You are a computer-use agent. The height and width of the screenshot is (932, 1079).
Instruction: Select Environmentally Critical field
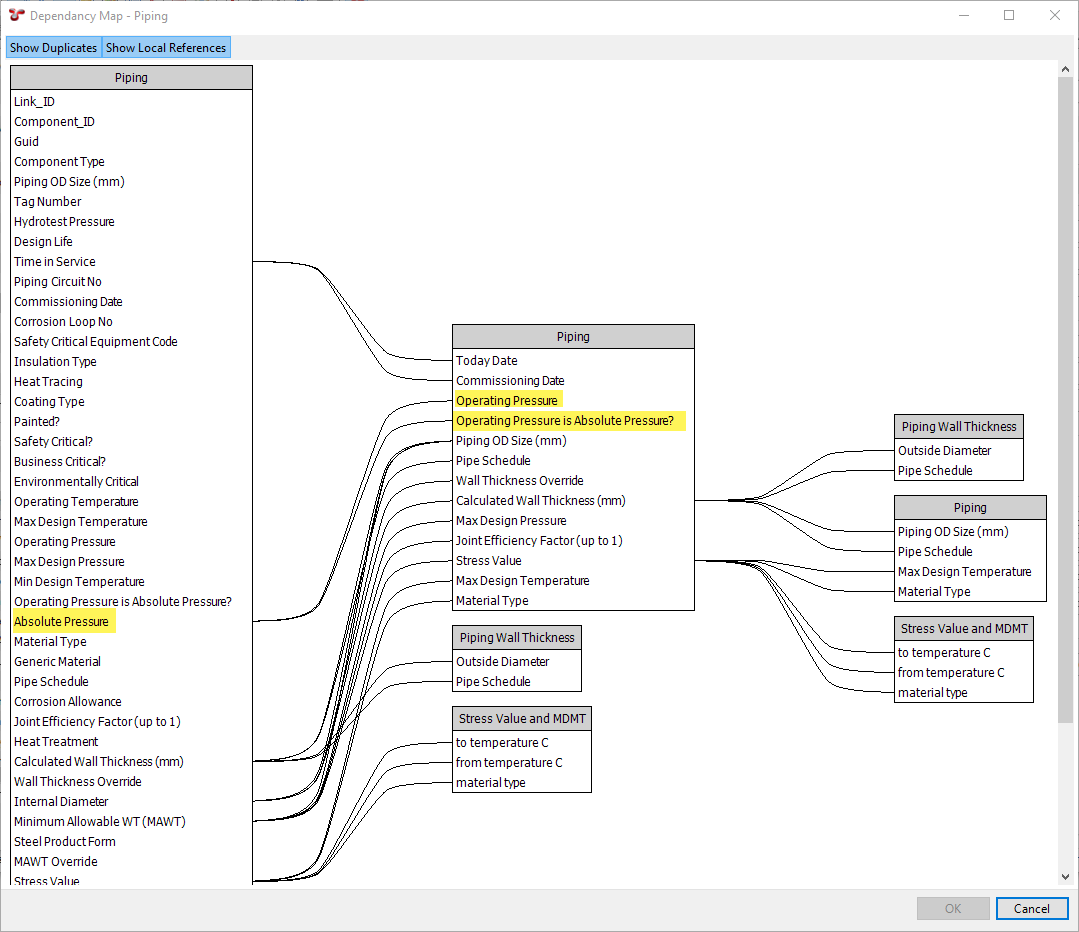point(76,481)
